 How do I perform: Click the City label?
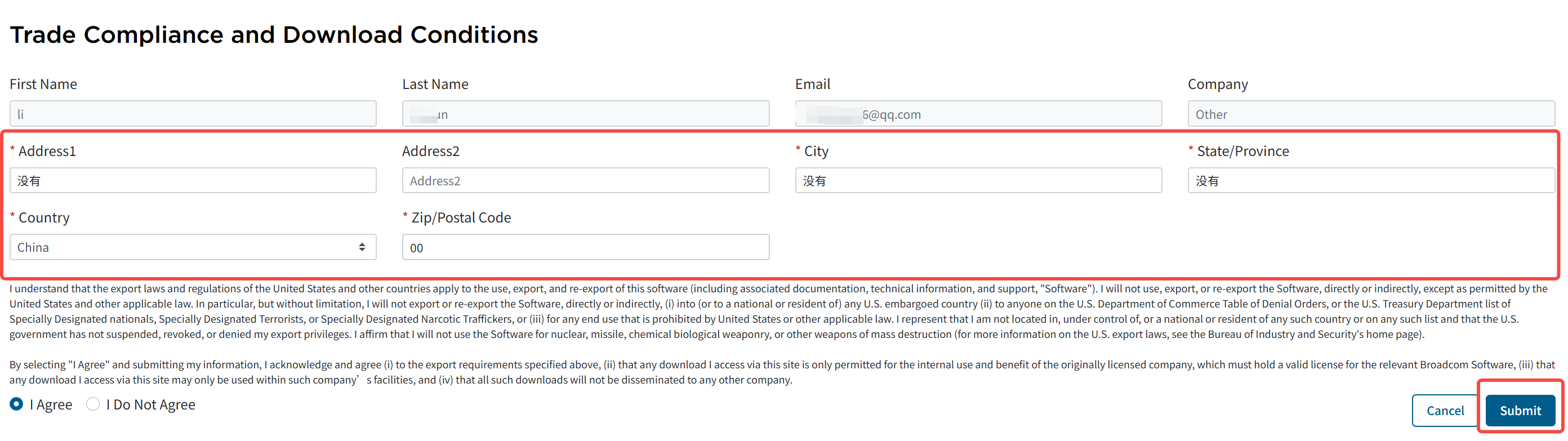pos(816,151)
